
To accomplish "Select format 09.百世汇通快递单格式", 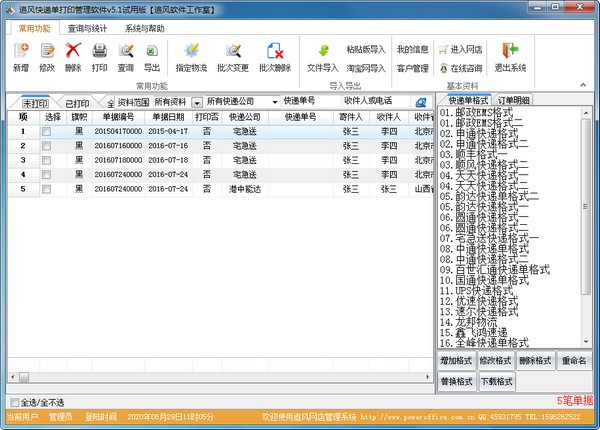I will point(494,269).
